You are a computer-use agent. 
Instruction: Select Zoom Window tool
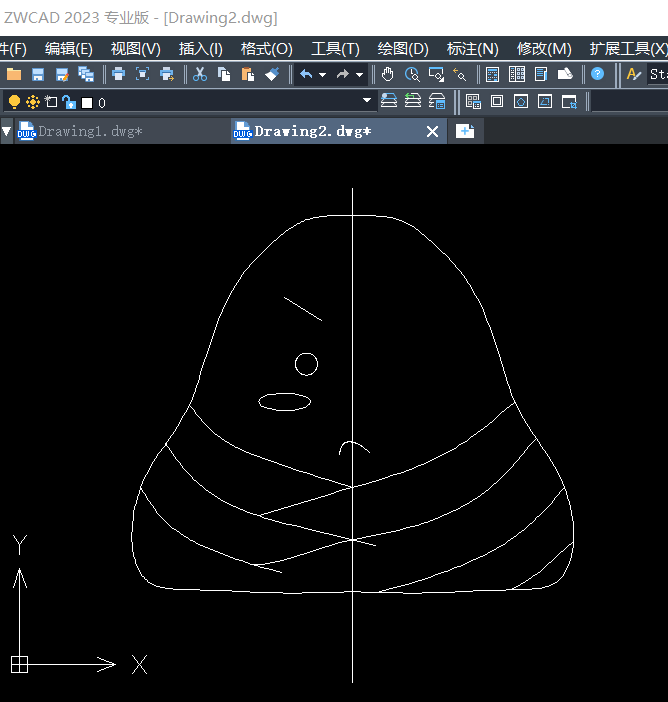[x=436, y=74]
